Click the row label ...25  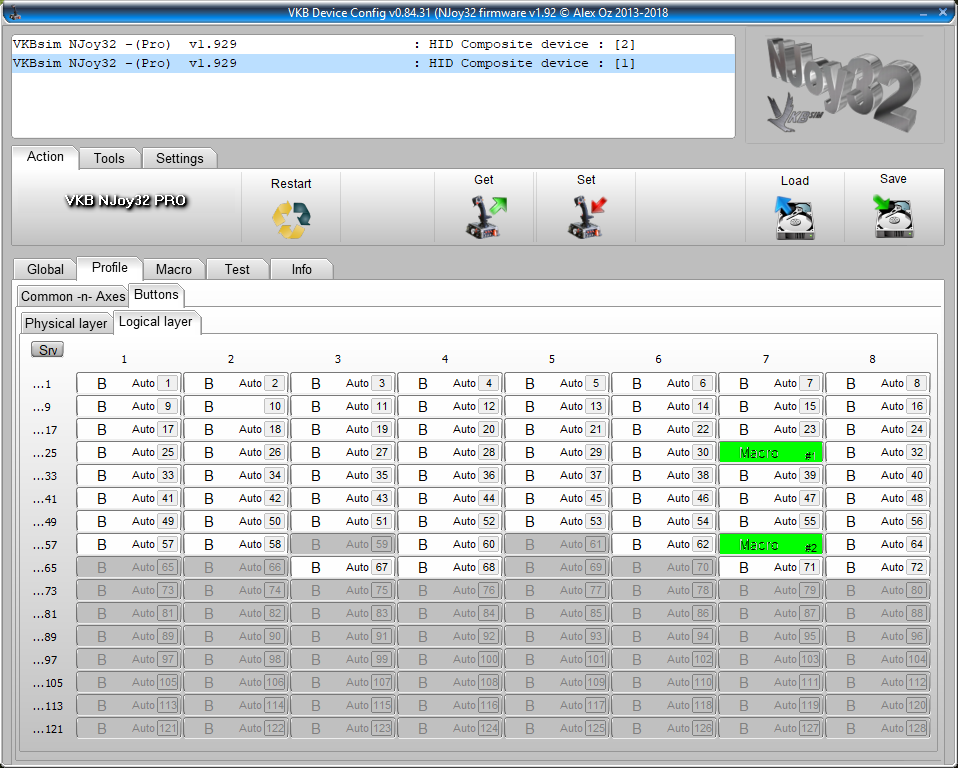tap(45, 453)
